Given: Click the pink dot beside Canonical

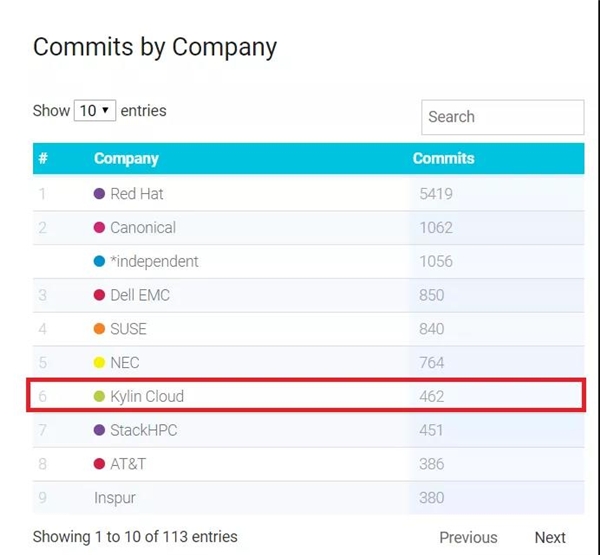Looking at the screenshot, I should tap(99, 227).
